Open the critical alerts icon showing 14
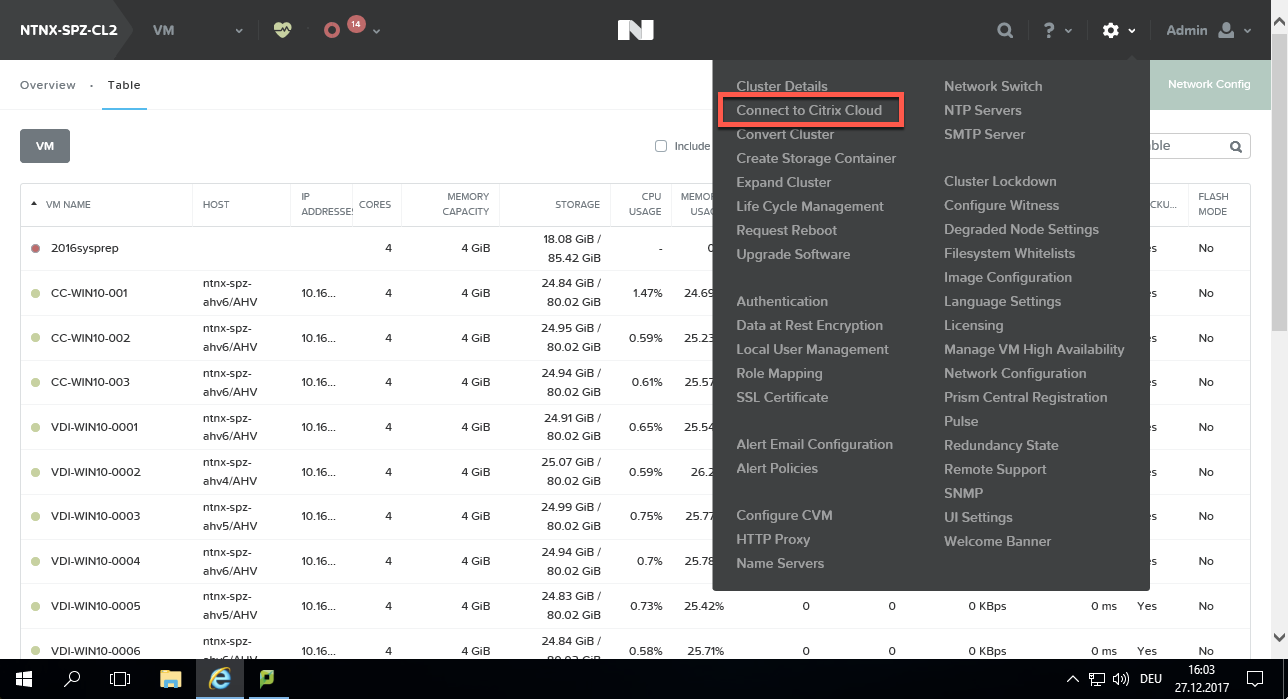The height and width of the screenshot is (699, 1288). point(338,30)
